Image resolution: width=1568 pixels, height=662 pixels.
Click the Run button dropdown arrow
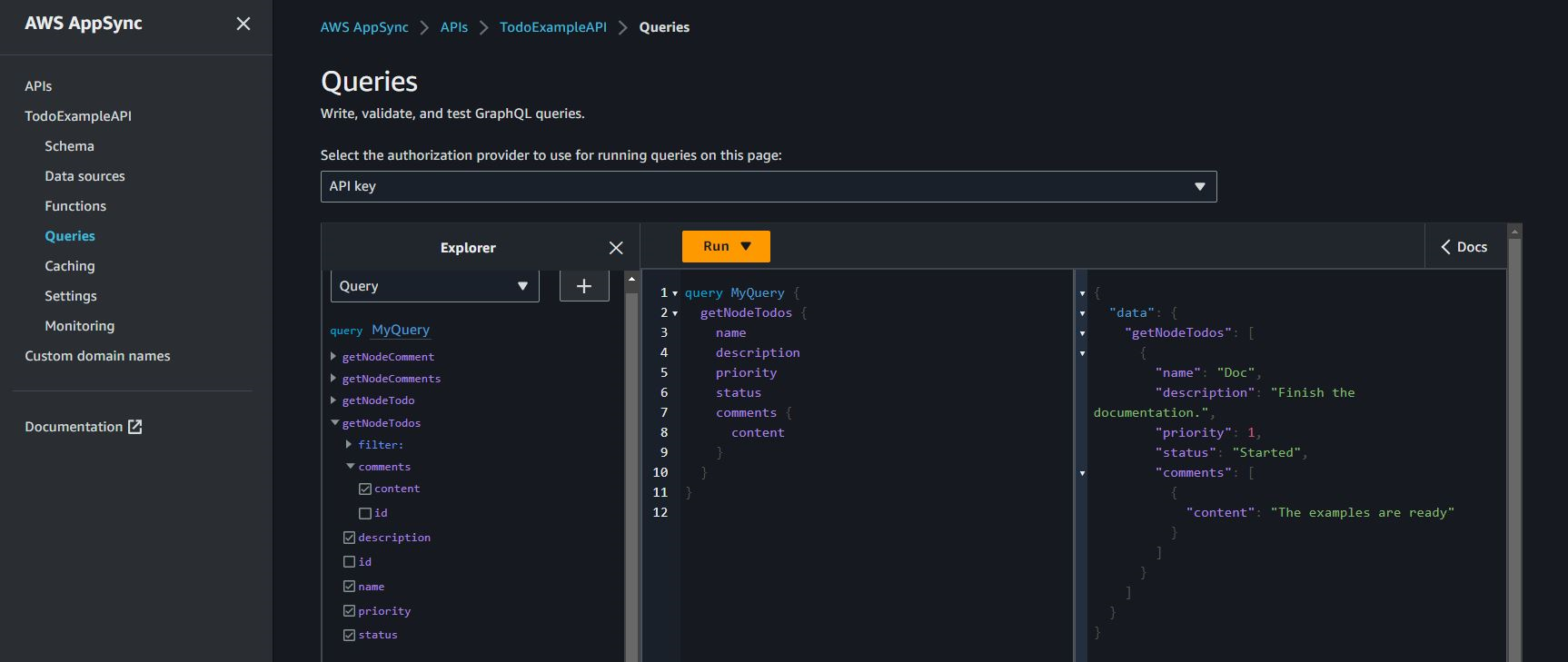pyautogui.click(x=746, y=246)
